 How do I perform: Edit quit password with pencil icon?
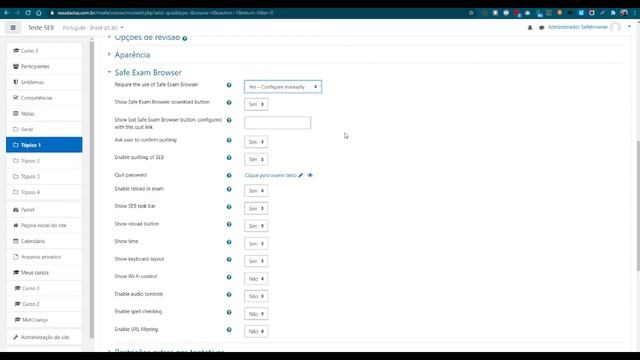click(301, 175)
